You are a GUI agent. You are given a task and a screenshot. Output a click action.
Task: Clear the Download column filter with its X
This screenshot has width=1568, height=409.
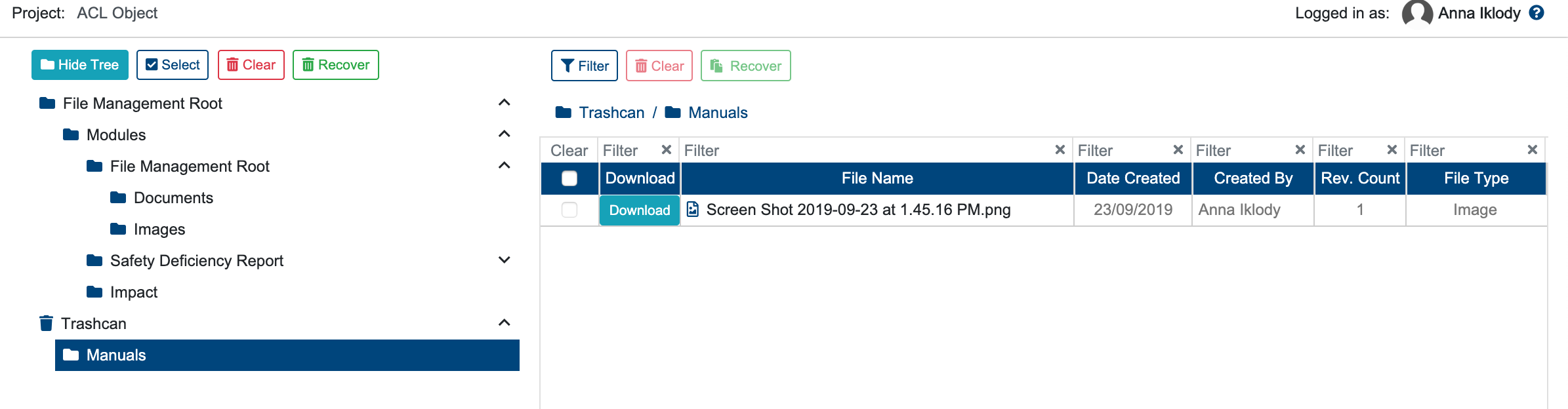667,150
